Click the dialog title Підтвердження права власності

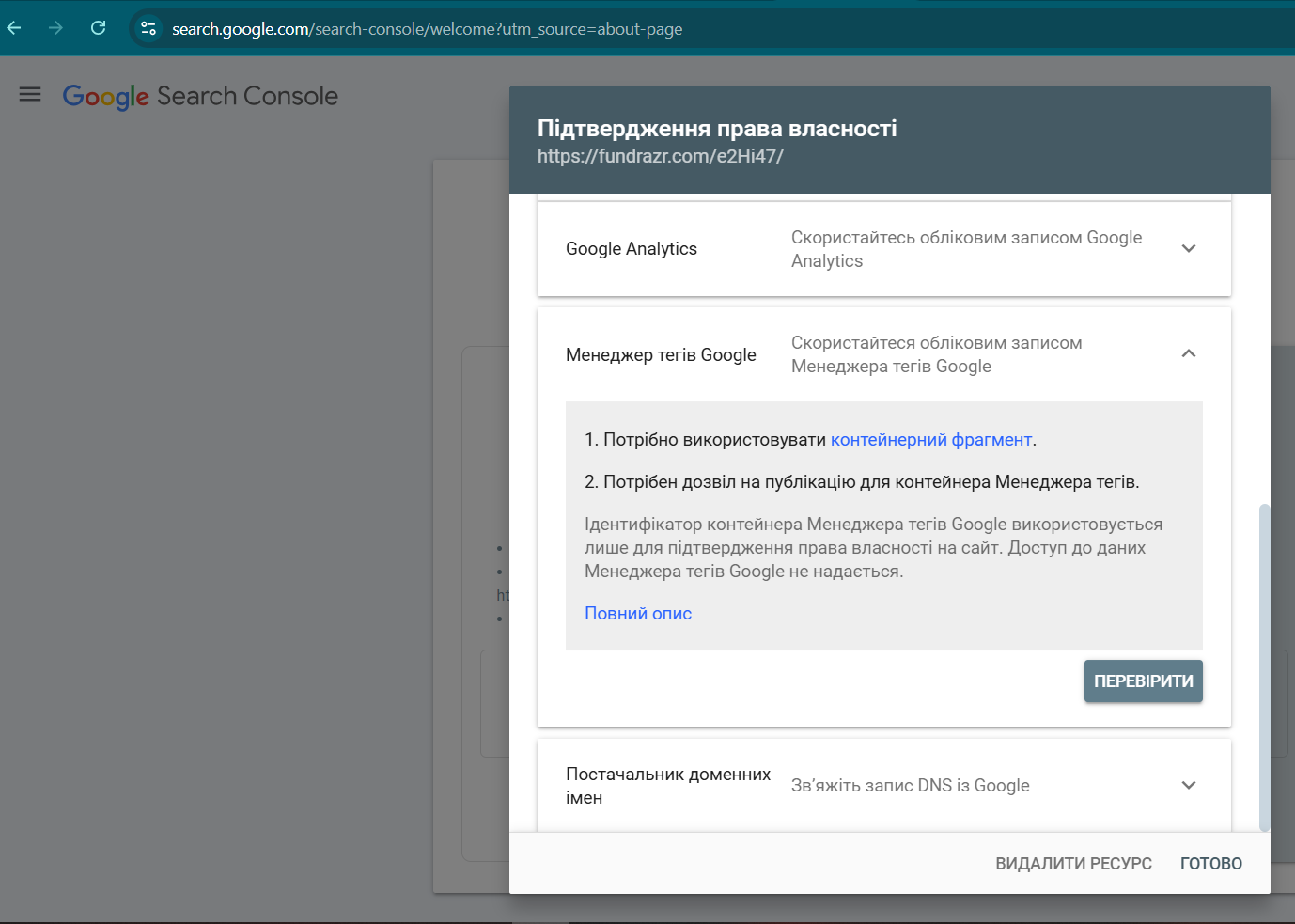pyautogui.click(x=716, y=128)
